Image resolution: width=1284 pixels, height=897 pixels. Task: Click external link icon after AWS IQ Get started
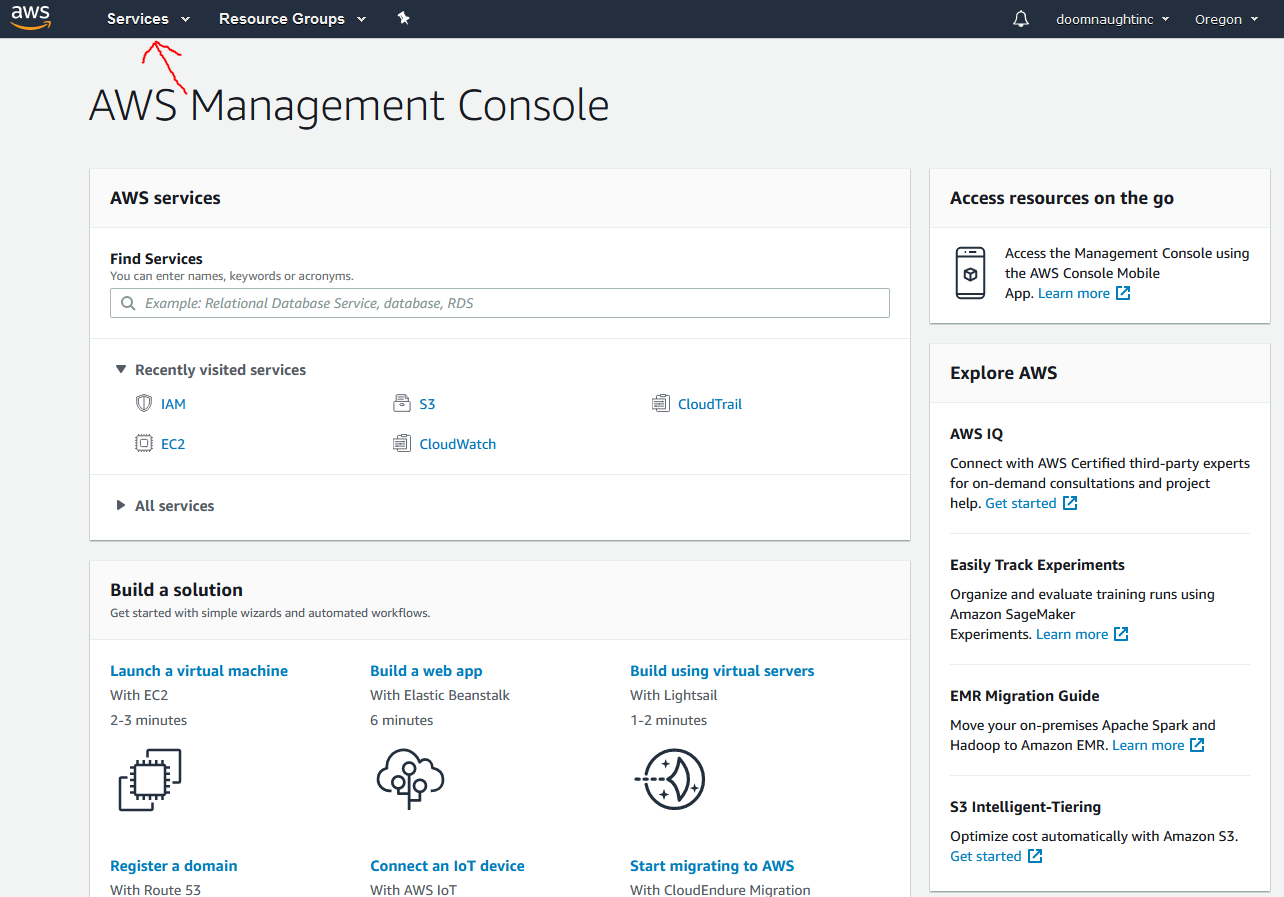(x=1070, y=503)
